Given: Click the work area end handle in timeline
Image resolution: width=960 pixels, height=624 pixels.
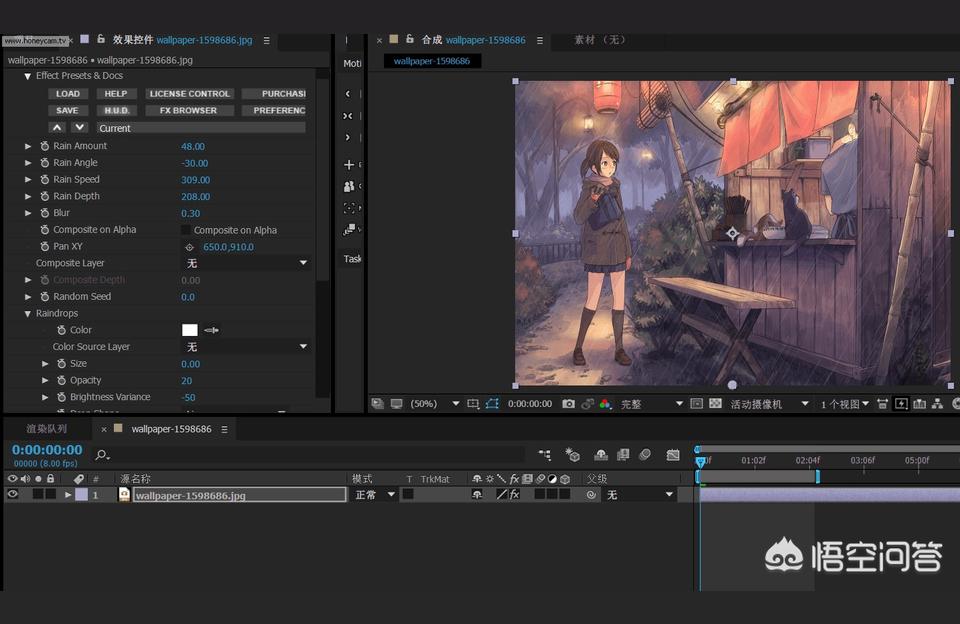Looking at the screenshot, I should [817, 476].
